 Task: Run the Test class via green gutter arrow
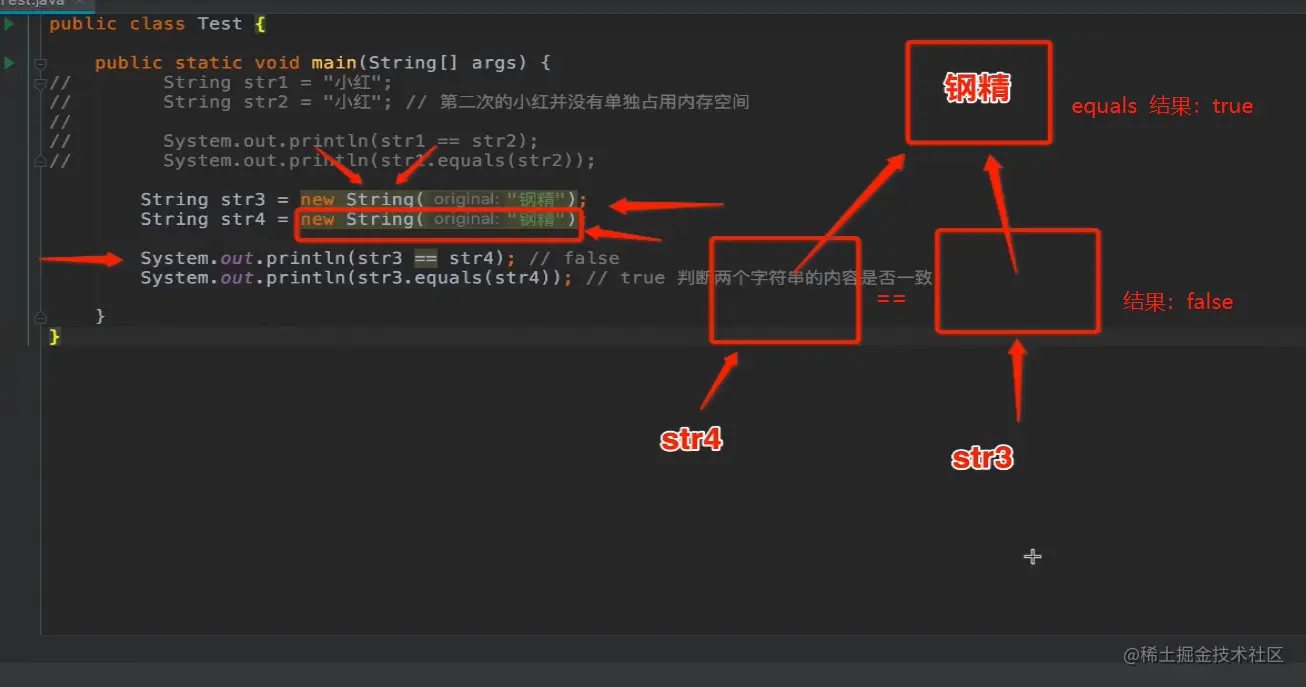point(8,23)
